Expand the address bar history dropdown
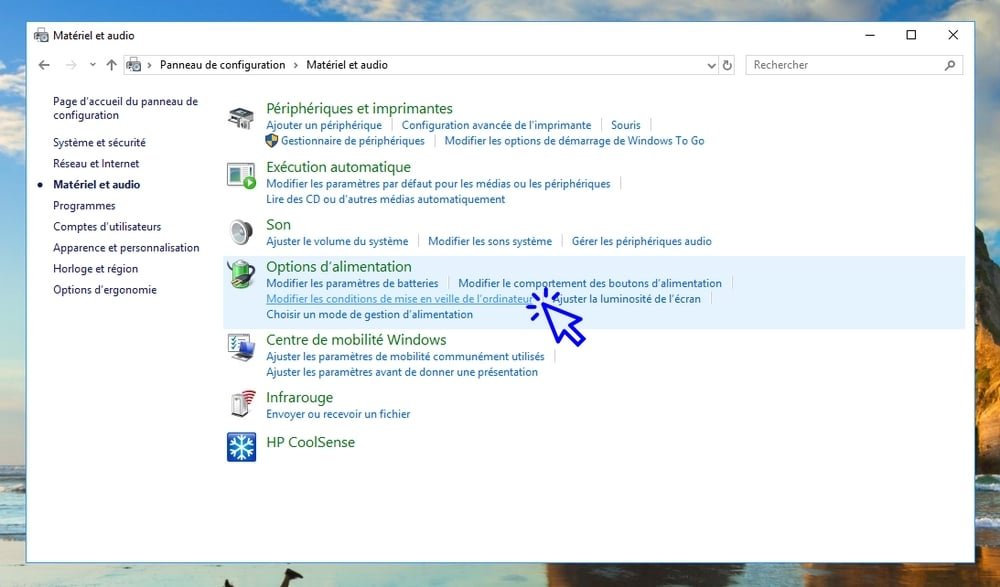Screen dimensions: 1000x587 click(x=712, y=65)
